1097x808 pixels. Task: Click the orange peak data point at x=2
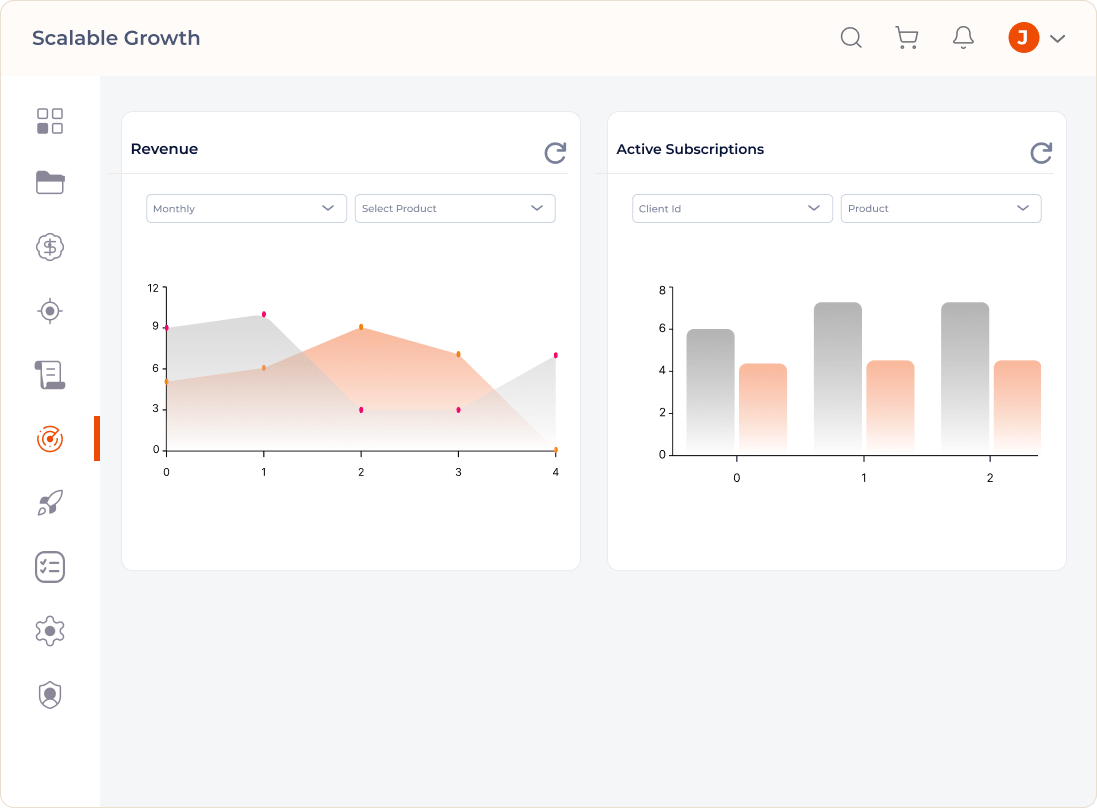[x=361, y=327]
